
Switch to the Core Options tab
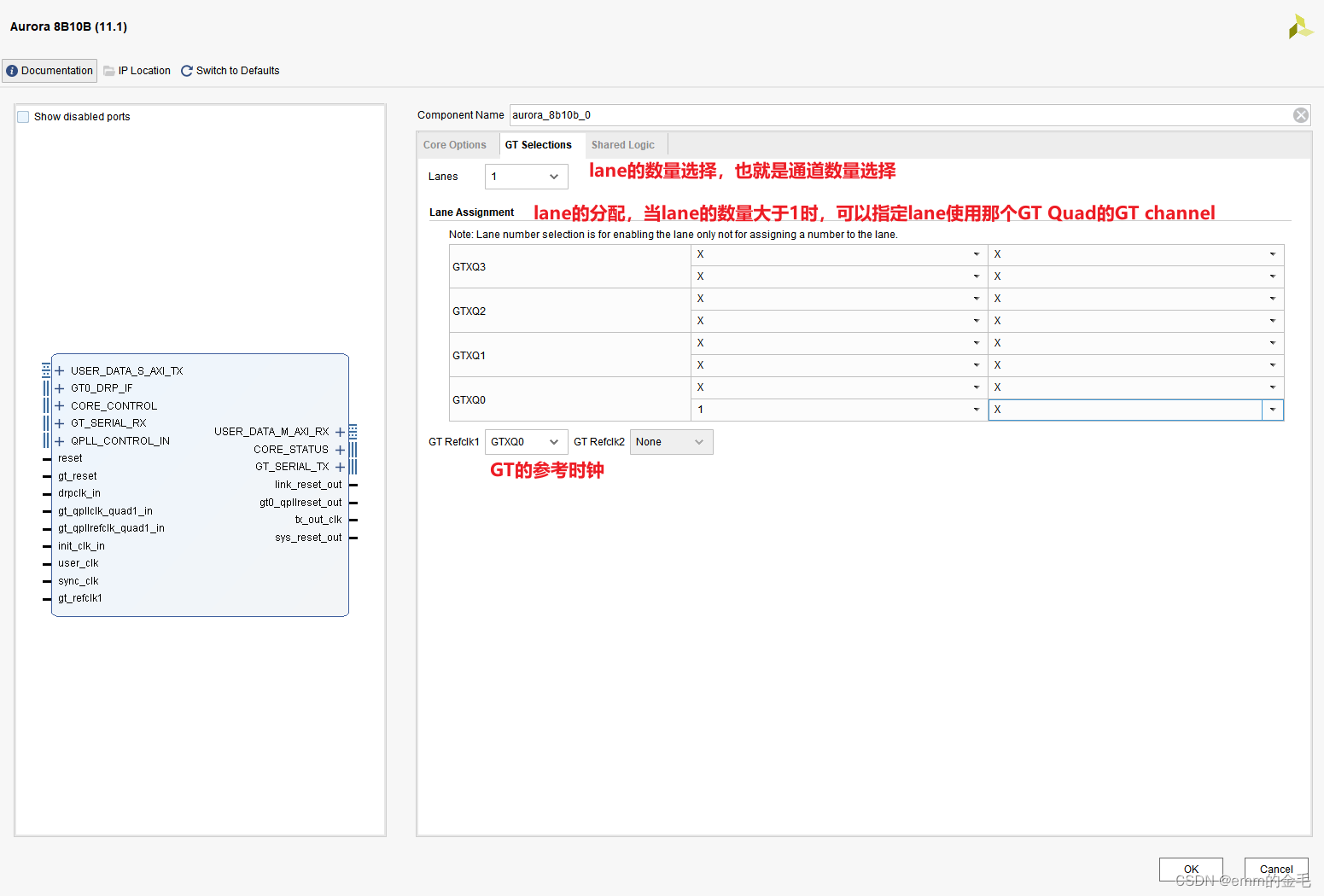point(454,144)
